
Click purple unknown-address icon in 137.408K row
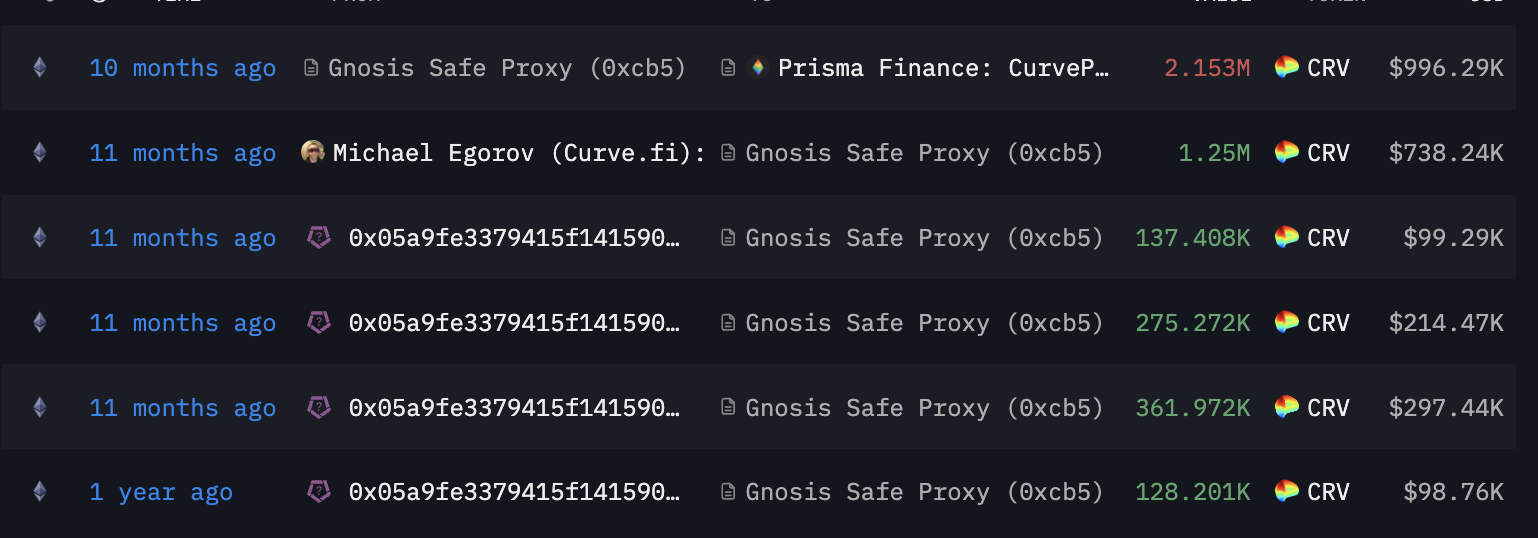[318, 238]
